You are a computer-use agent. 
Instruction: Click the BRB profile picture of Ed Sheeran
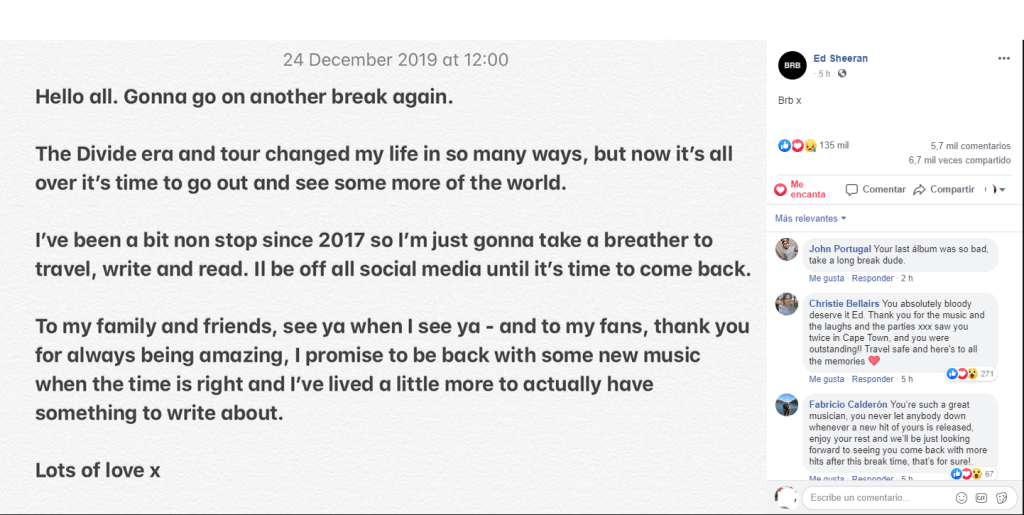[x=792, y=65]
